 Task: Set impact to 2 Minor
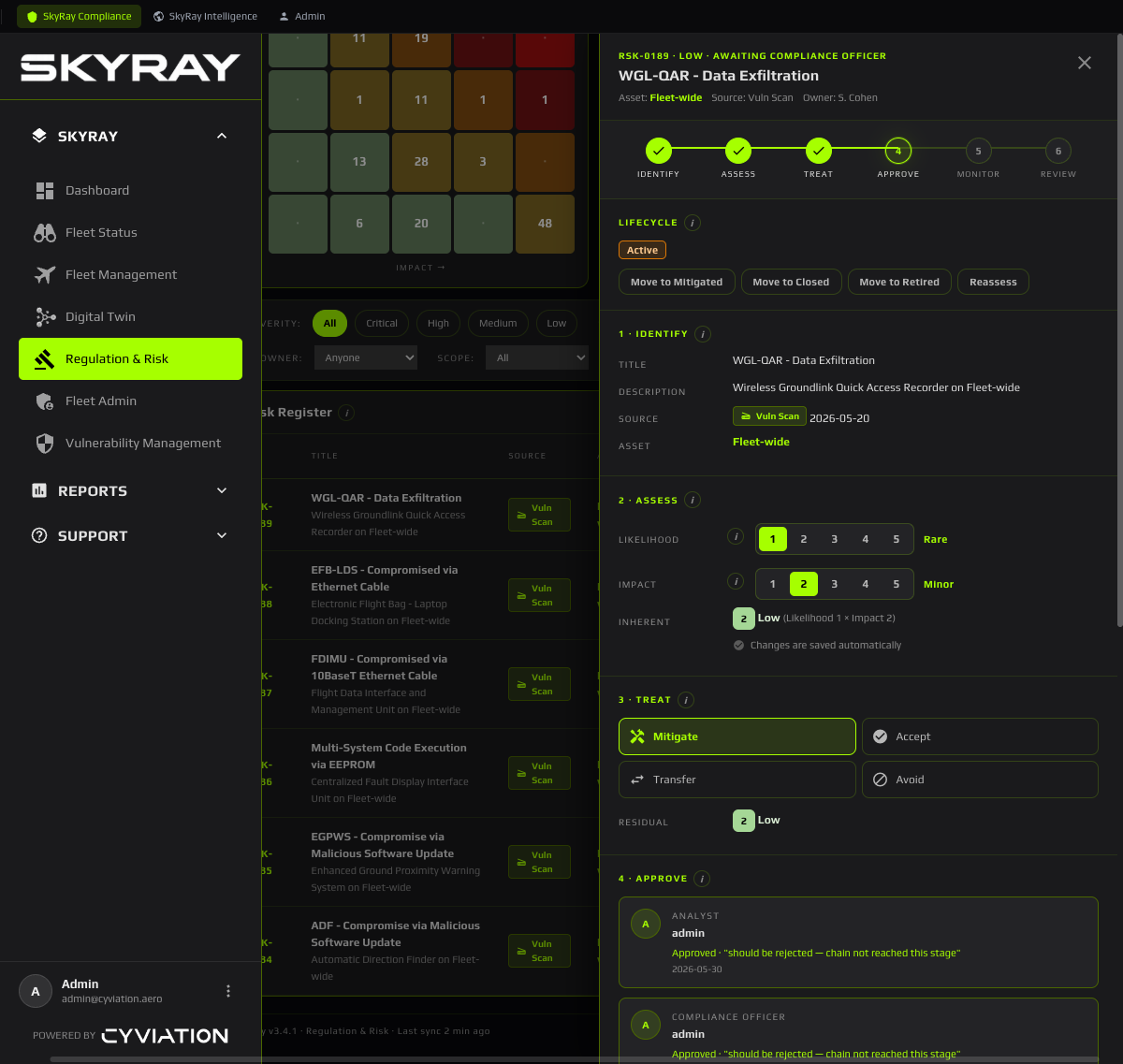pyautogui.click(x=804, y=584)
